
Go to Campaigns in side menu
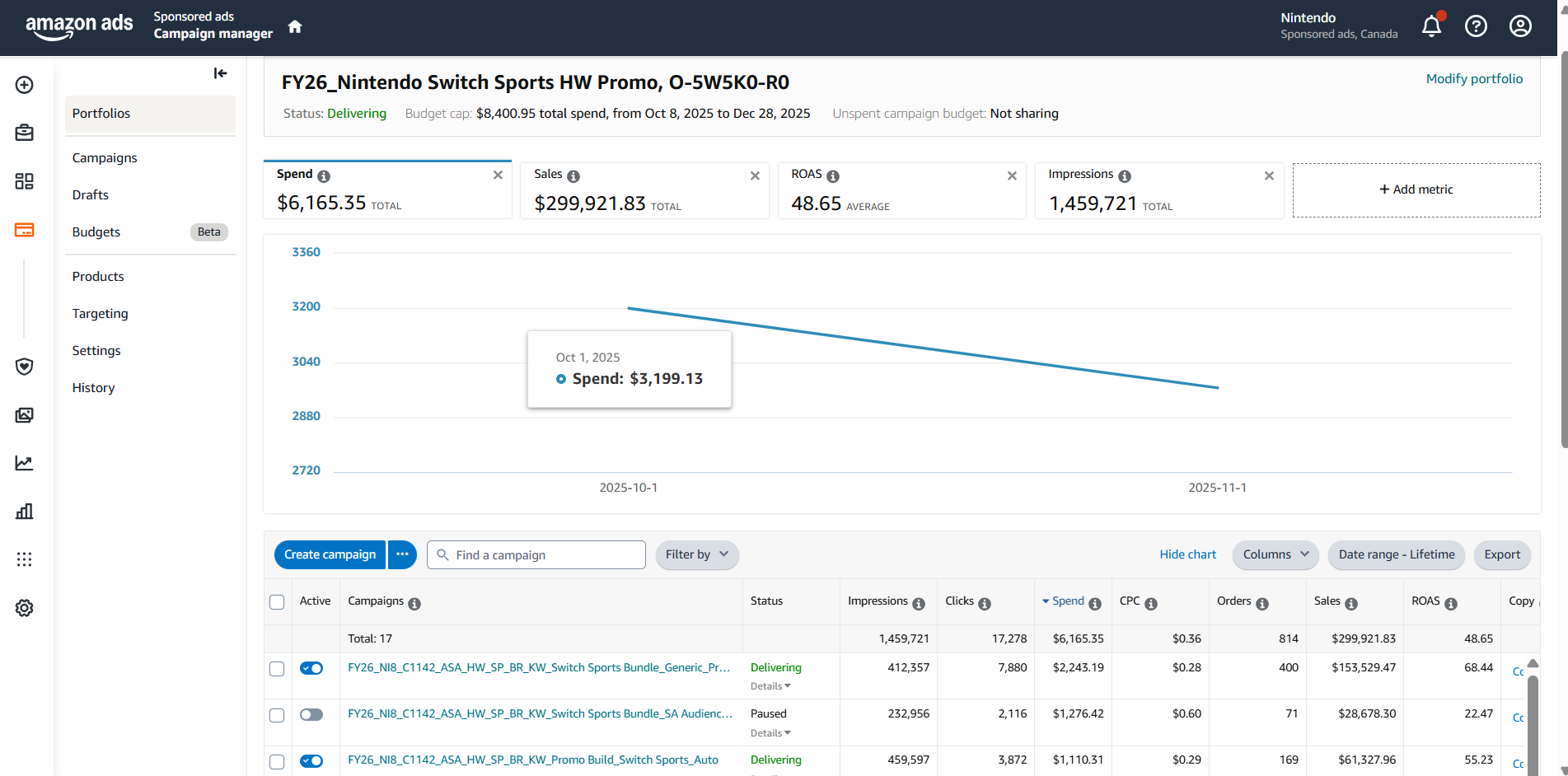(105, 157)
